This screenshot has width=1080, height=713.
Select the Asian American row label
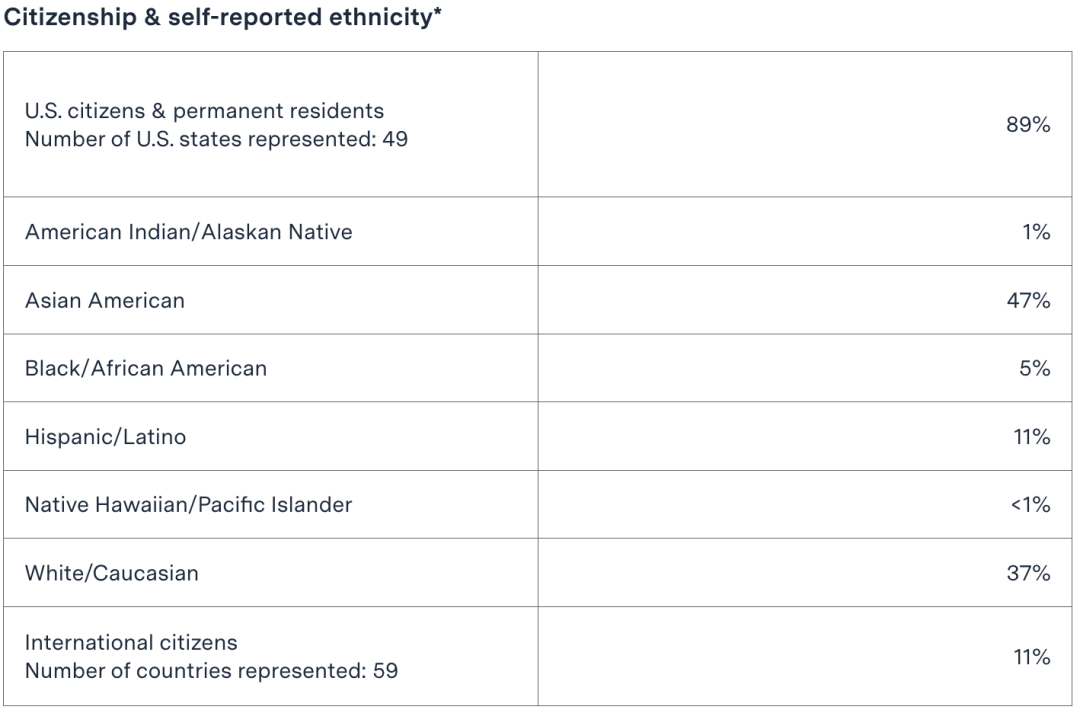tap(105, 300)
